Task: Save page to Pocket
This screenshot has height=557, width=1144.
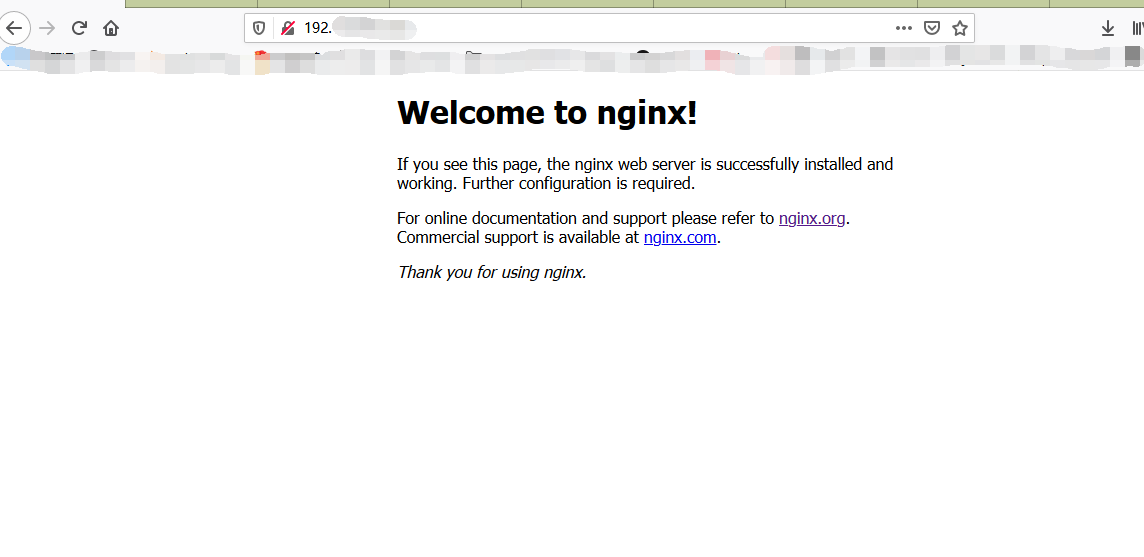Action: click(x=932, y=28)
